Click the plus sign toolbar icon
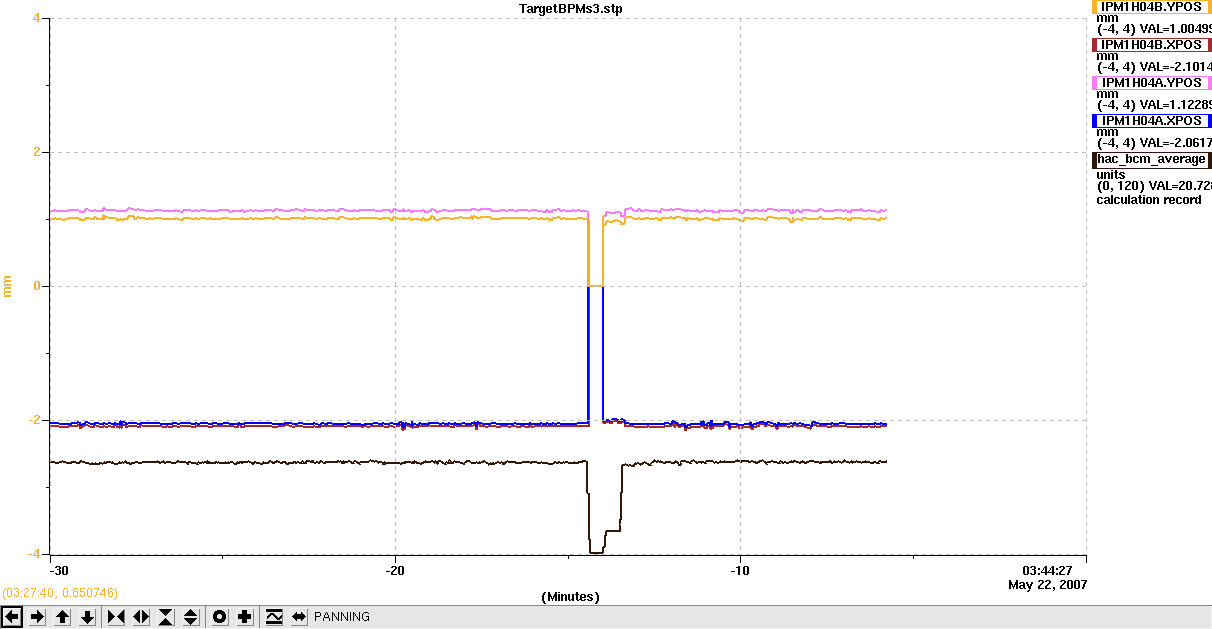Viewport: 1212px width, 629px height. pos(244,617)
